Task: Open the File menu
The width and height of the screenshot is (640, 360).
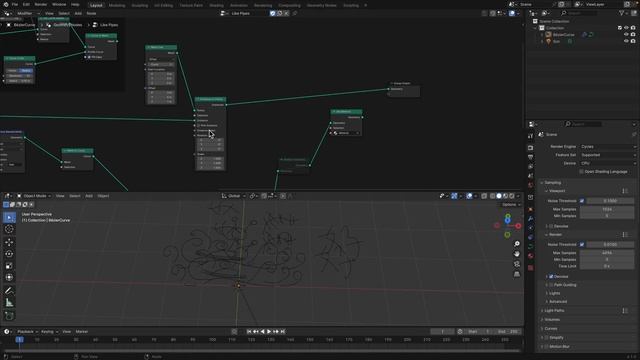Action: click(15, 4)
